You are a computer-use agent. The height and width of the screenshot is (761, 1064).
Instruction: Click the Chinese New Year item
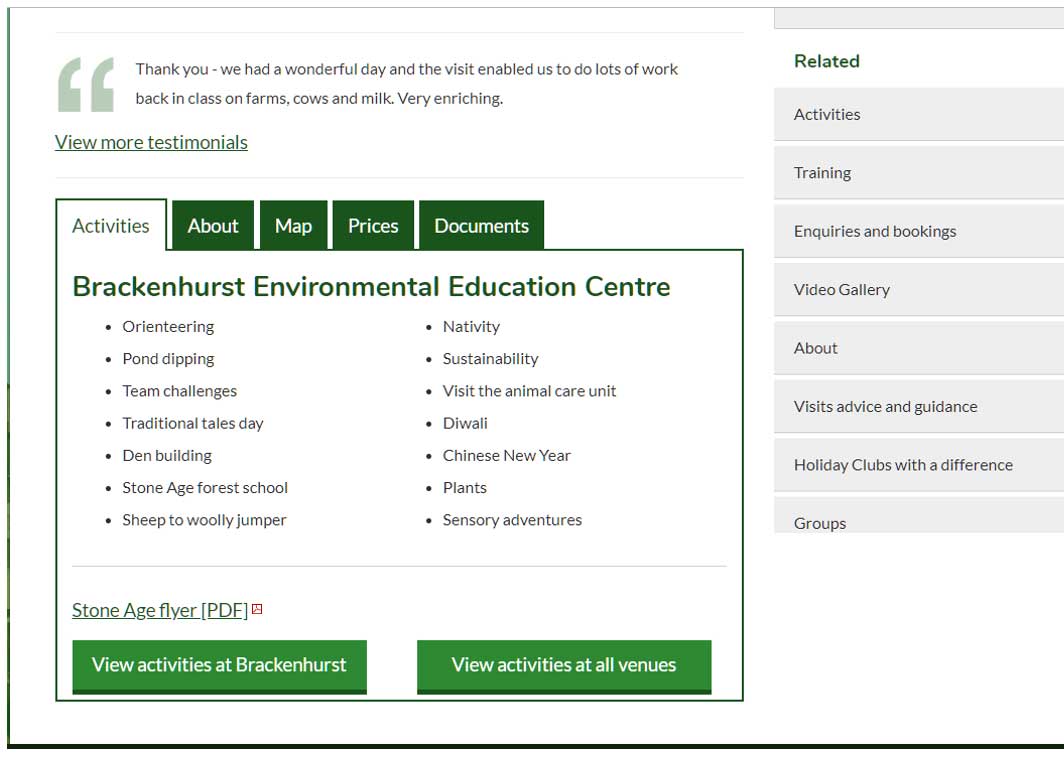507,456
